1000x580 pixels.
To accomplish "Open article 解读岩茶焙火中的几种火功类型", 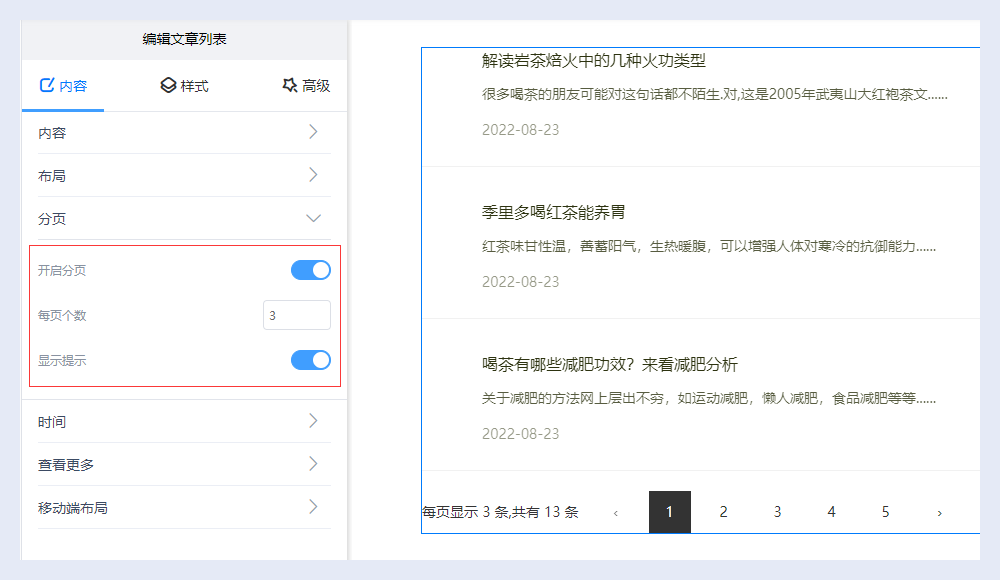I will [593, 60].
